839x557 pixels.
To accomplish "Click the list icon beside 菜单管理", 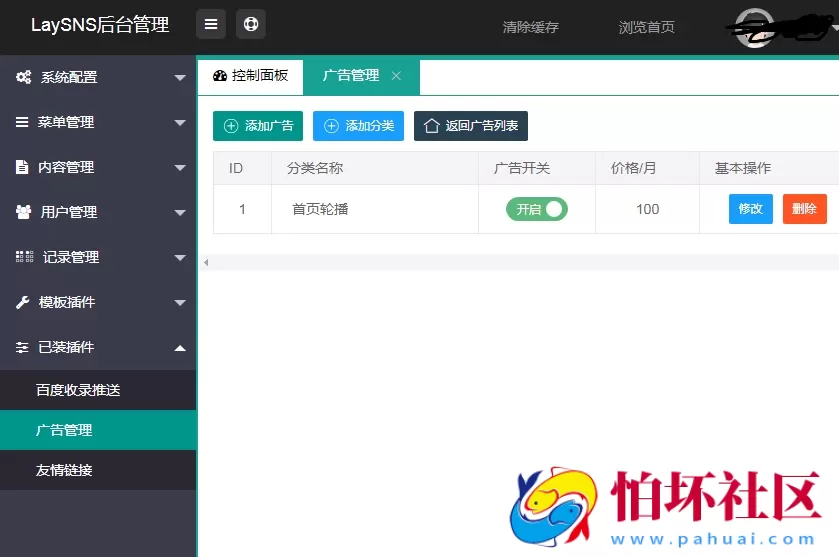I will coord(22,122).
